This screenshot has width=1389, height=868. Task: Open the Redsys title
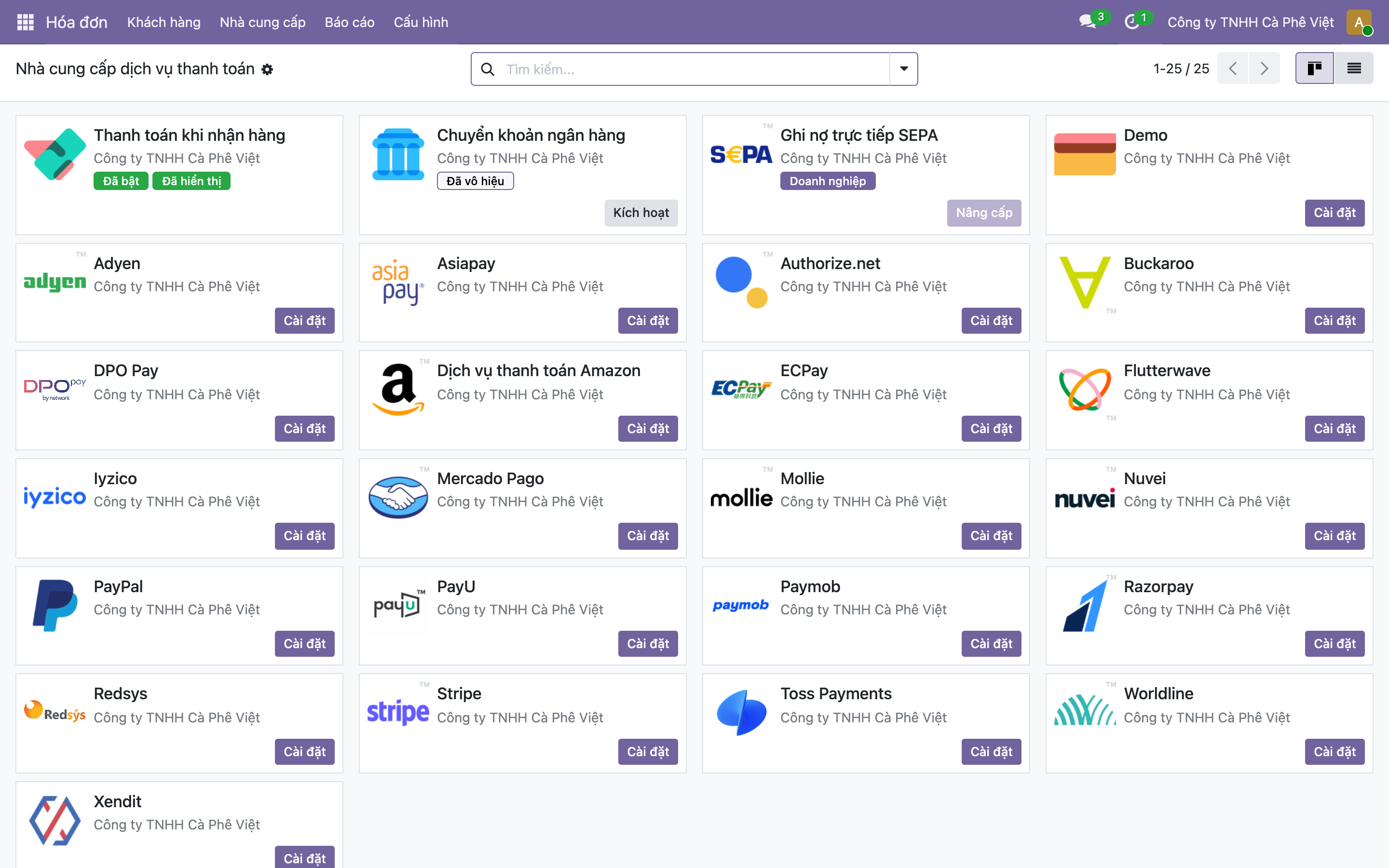coord(120,693)
